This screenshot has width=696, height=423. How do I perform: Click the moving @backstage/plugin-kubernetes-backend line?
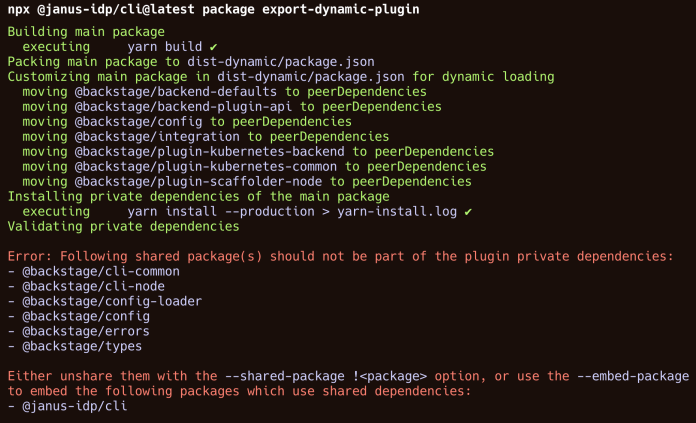[x=258, y=152]
